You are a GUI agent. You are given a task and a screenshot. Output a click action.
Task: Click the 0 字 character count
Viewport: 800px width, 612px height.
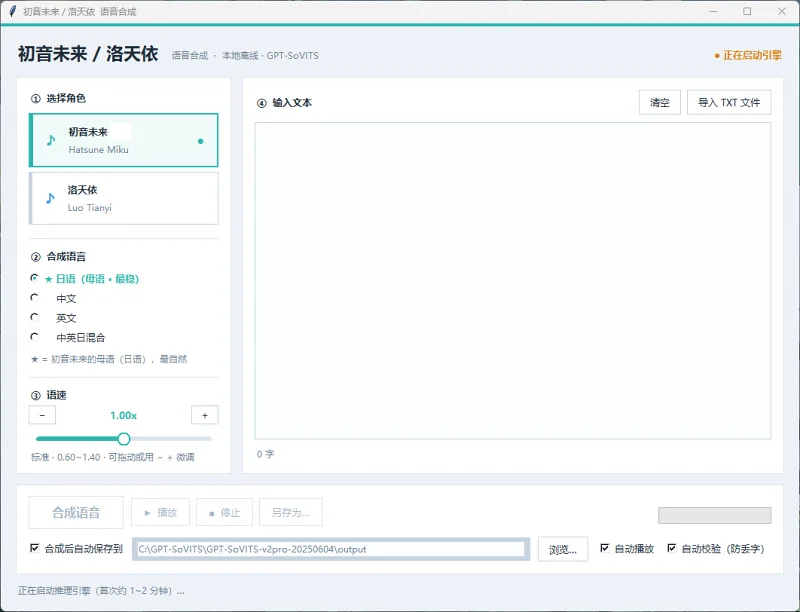pos(265,454)
